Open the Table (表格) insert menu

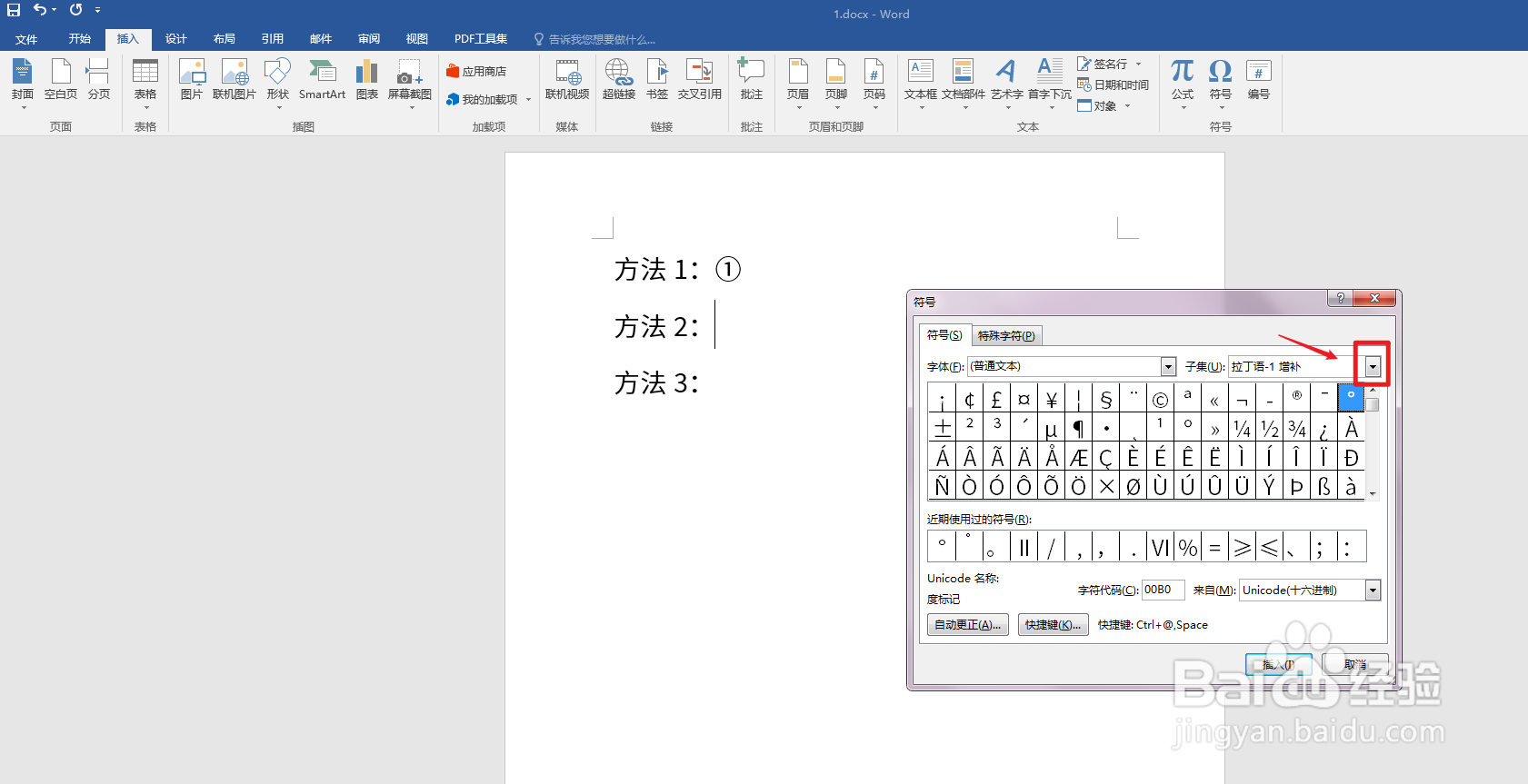(145, 82)
